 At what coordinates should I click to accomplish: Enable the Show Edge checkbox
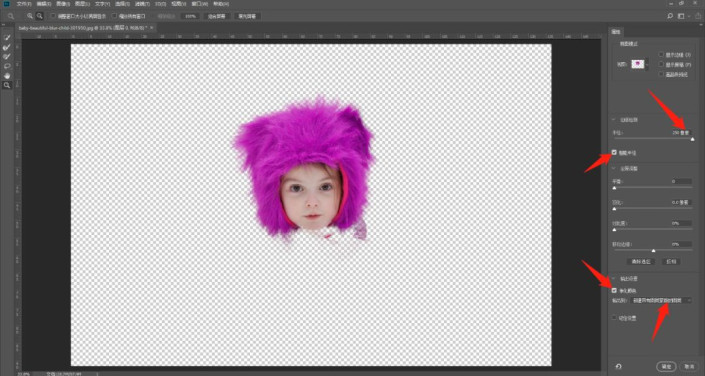click(x=661, y=54)
